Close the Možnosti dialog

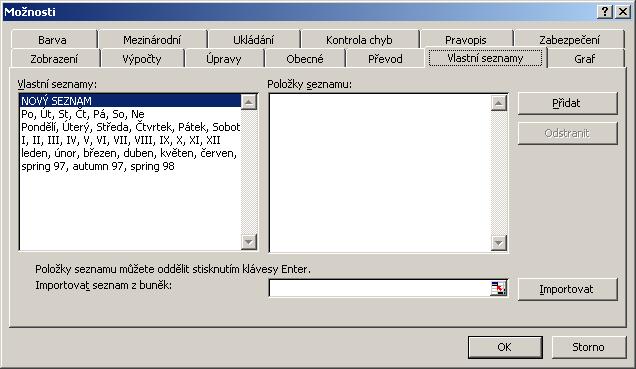click(623, 12)
